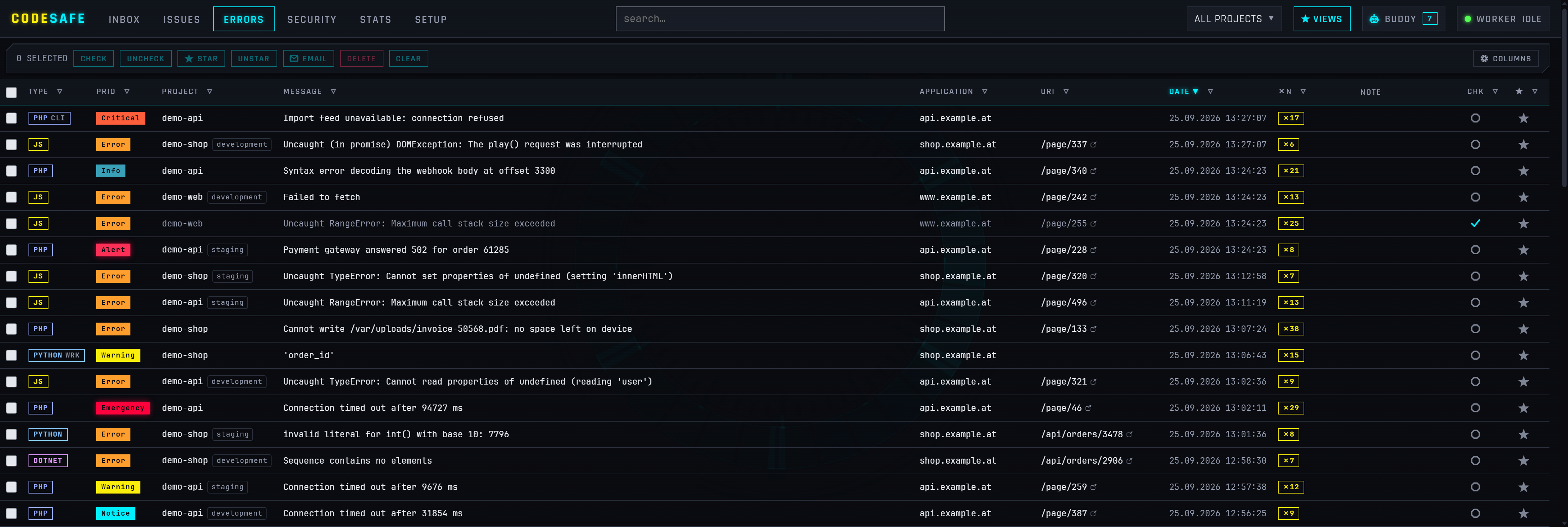
Task: Open external link icon next to /page/46
Action: coord(1088,408)
